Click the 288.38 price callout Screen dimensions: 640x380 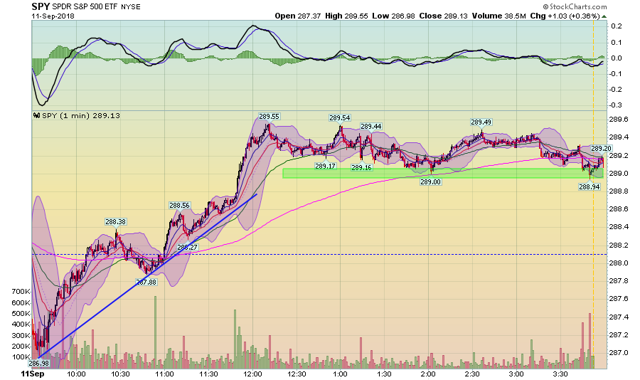coord(116,222)
